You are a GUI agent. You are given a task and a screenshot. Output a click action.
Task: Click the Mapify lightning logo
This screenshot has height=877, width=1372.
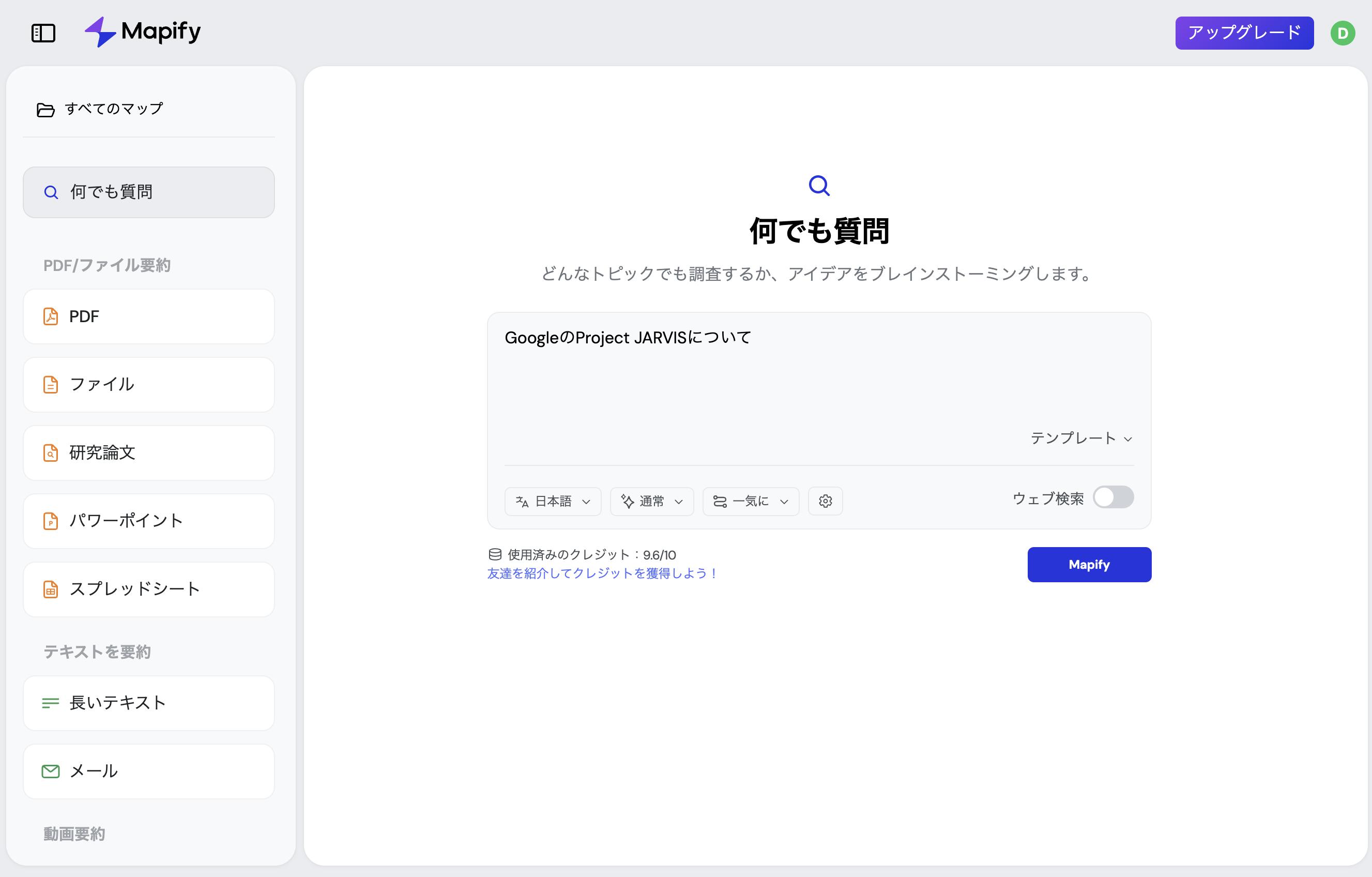pos(100,32)
